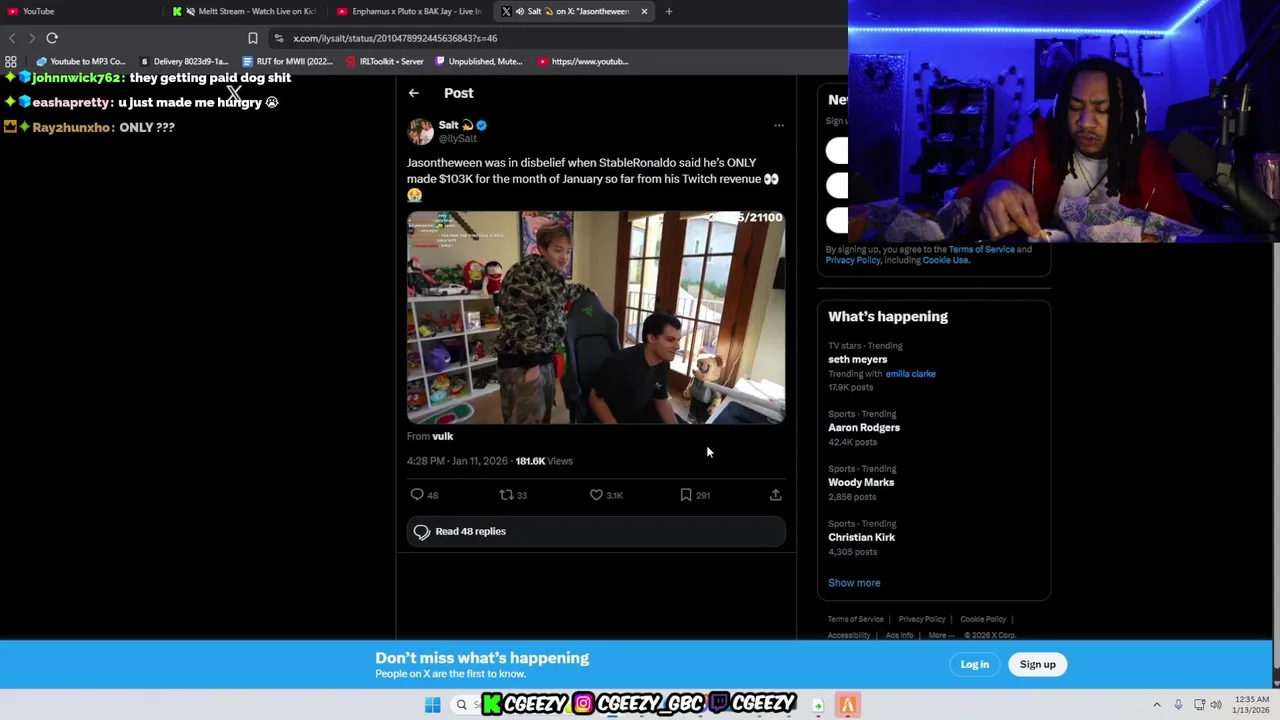Open the footer Cookie Policy link
Image resolution: width=1280 pixels, height=720 pixels.
click(983, 619)
